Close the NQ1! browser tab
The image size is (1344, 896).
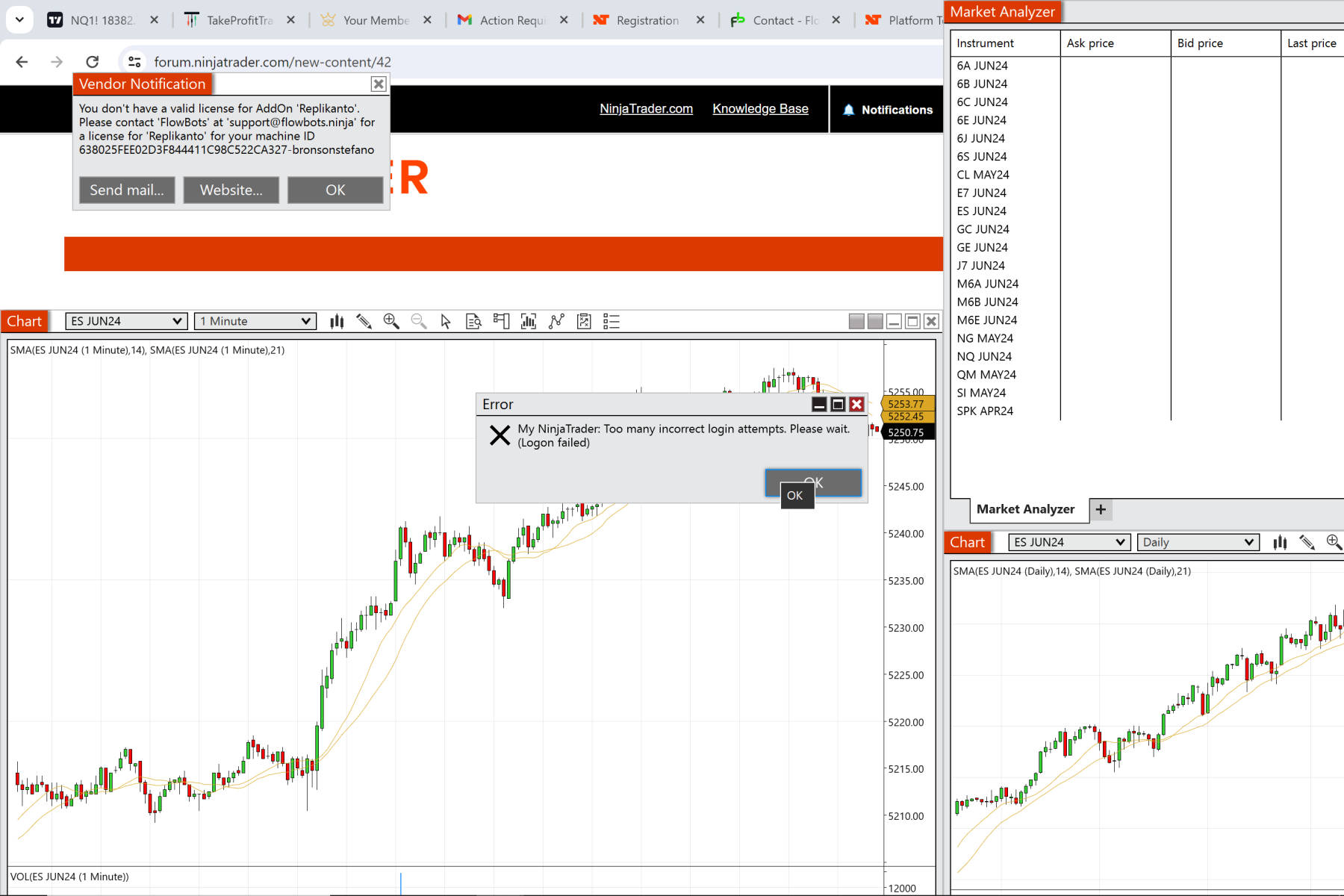click(154, 20)
